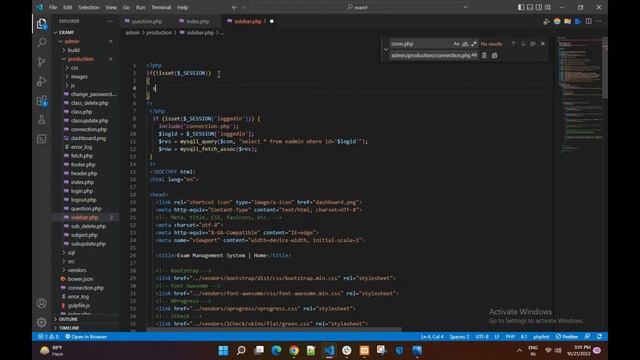This screenshot has width=640, height=360.
Task: Open the Search view in activity bar
Action: point(42,42)
